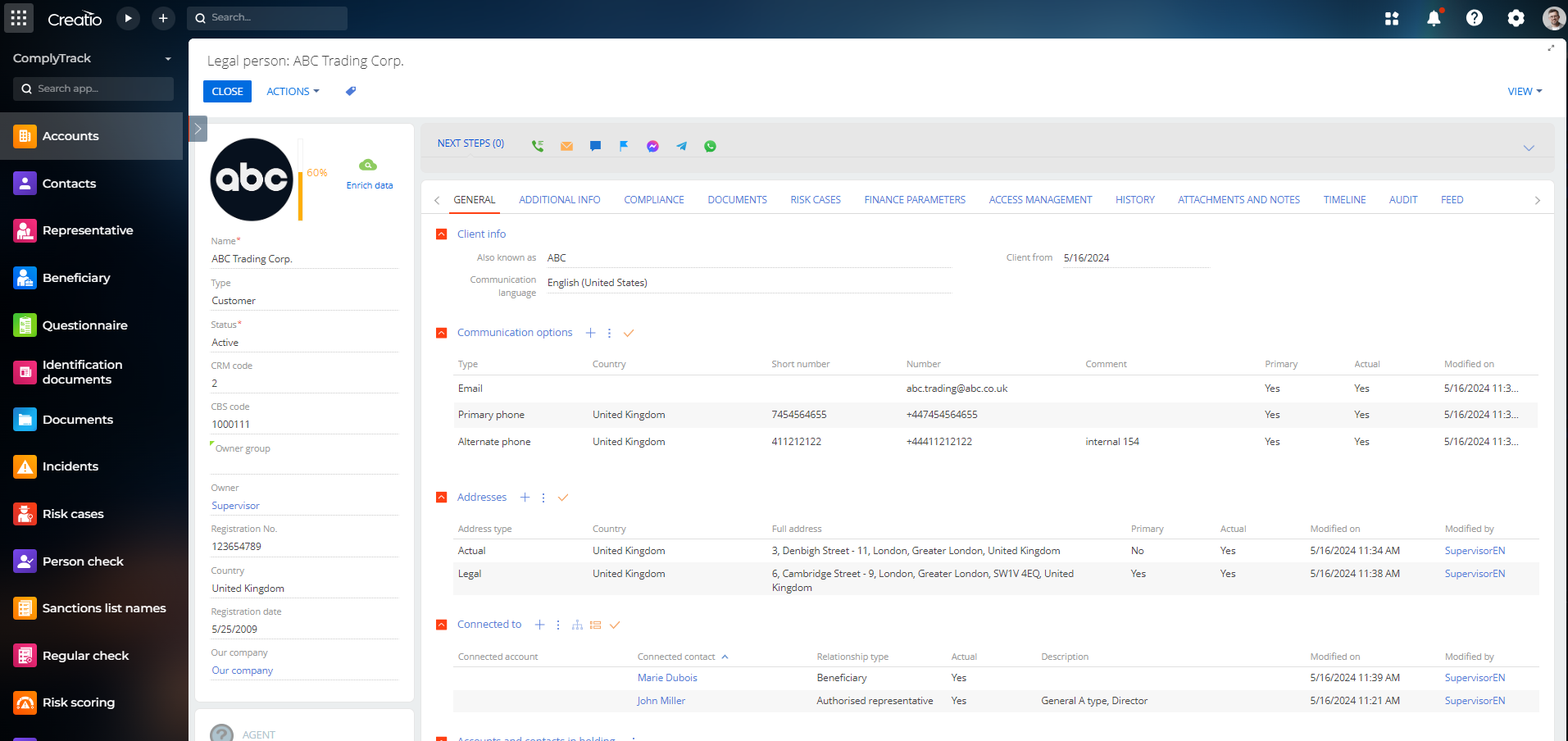This screenshot has height=741, width=1568.
Task: Click the Telegram icon
Action: click(681, 146)
